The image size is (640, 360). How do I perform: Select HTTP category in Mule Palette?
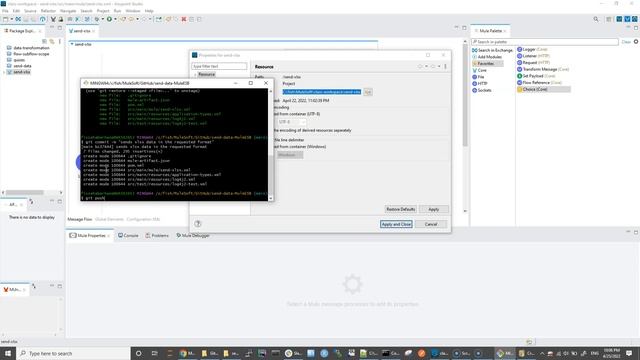(x=480, y=83)
